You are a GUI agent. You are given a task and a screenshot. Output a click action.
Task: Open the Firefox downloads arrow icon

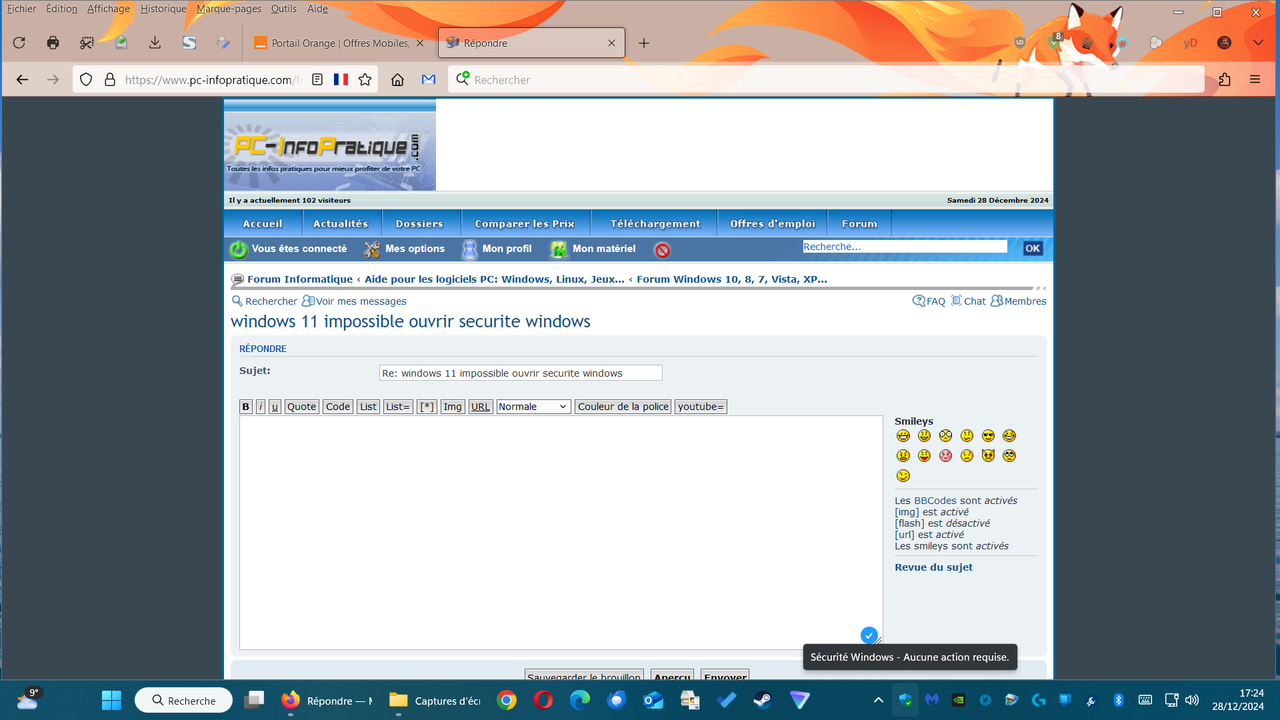coord(155,43)
